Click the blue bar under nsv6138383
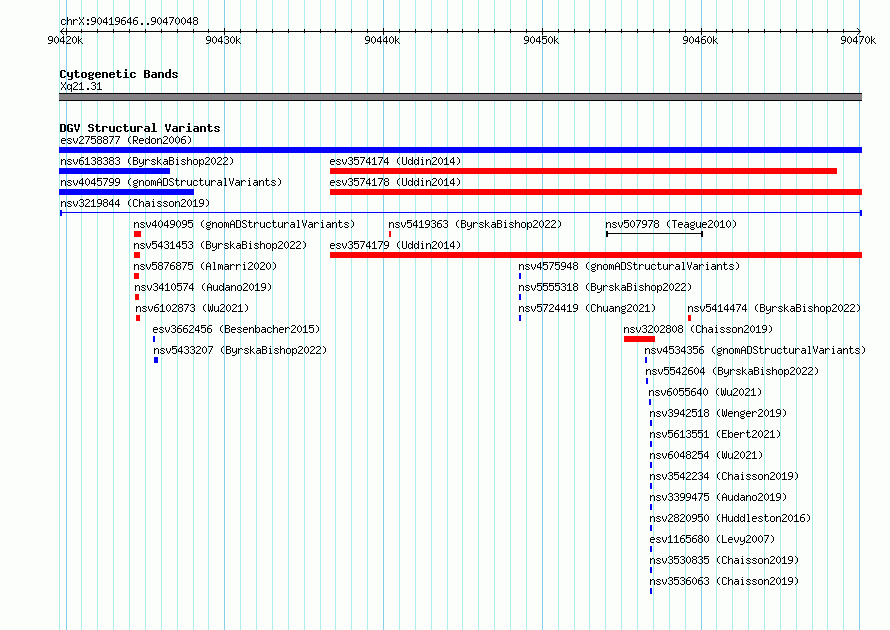 [x=115, y=171]
